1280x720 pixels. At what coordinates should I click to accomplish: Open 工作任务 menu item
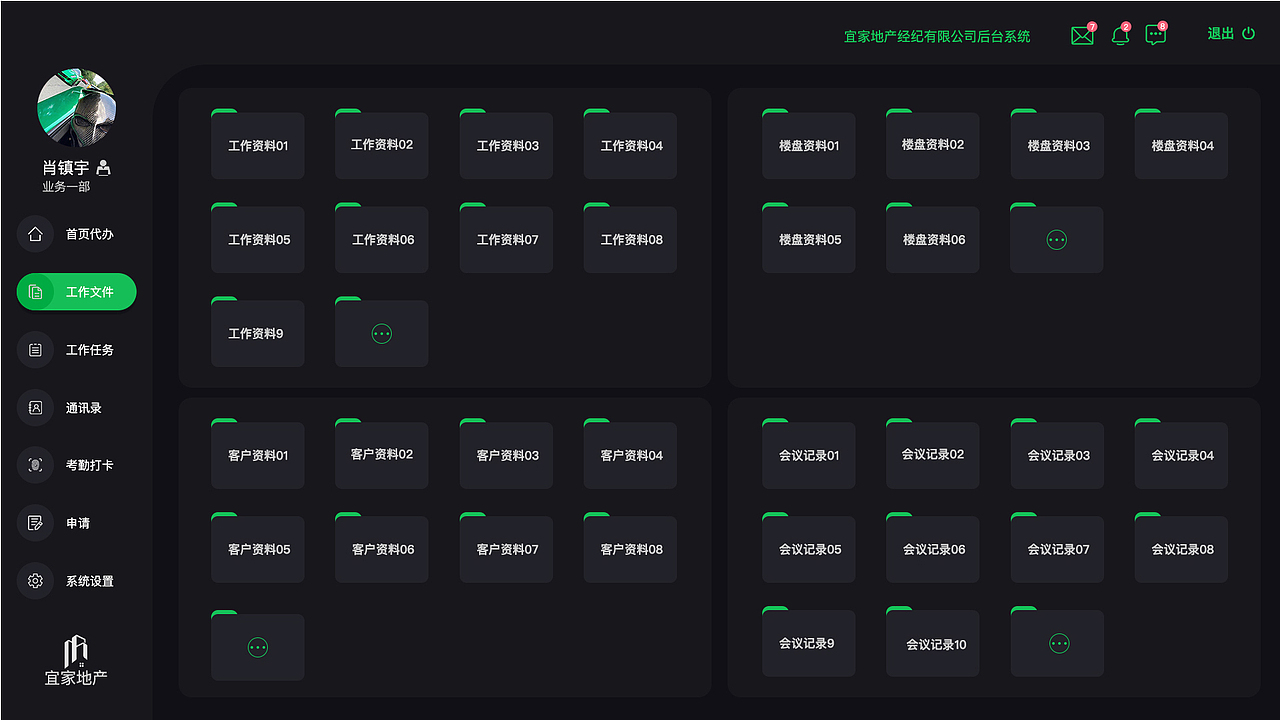[76, 350]
